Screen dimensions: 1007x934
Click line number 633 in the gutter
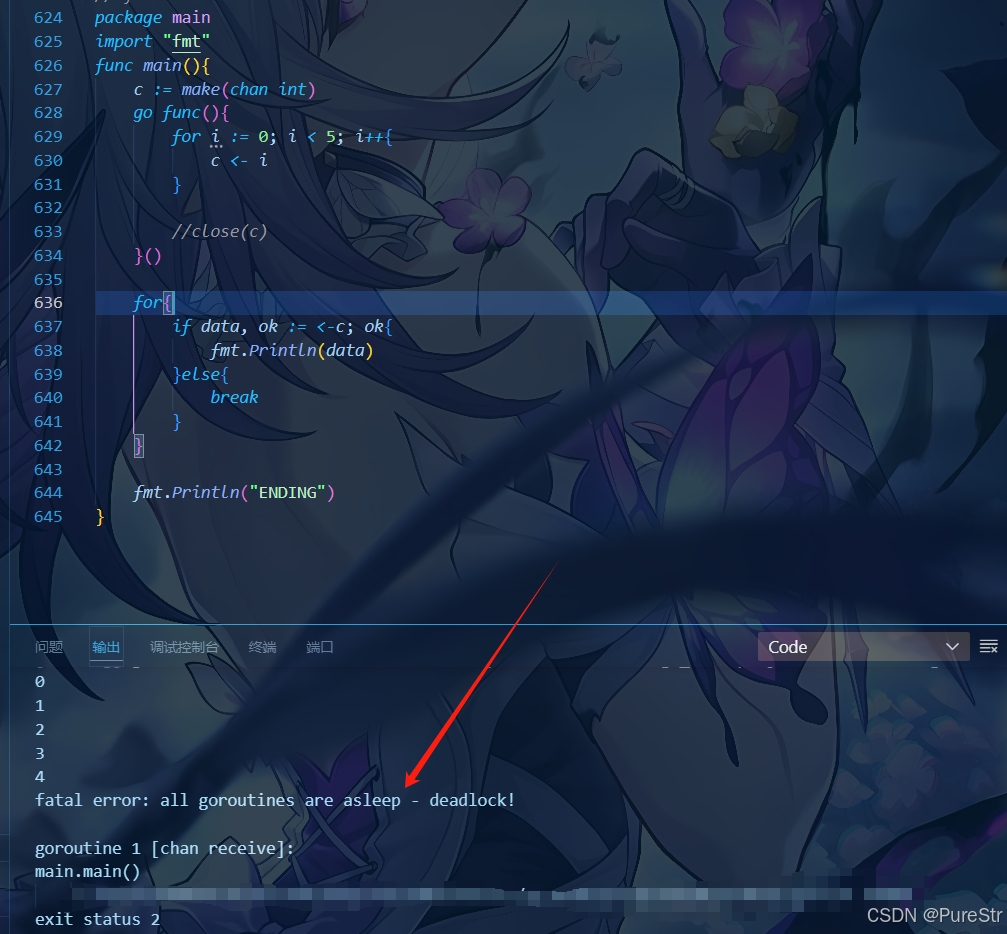(48, 231)
